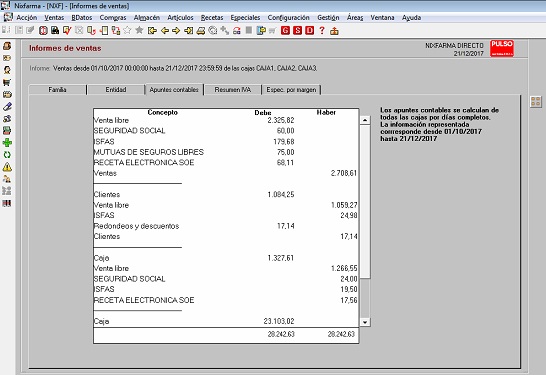This screenshot has height=375, width=546.
Task: Click the yellow left arrow toolbar icon
Action: pyautogui.click(x=165, y=31)
